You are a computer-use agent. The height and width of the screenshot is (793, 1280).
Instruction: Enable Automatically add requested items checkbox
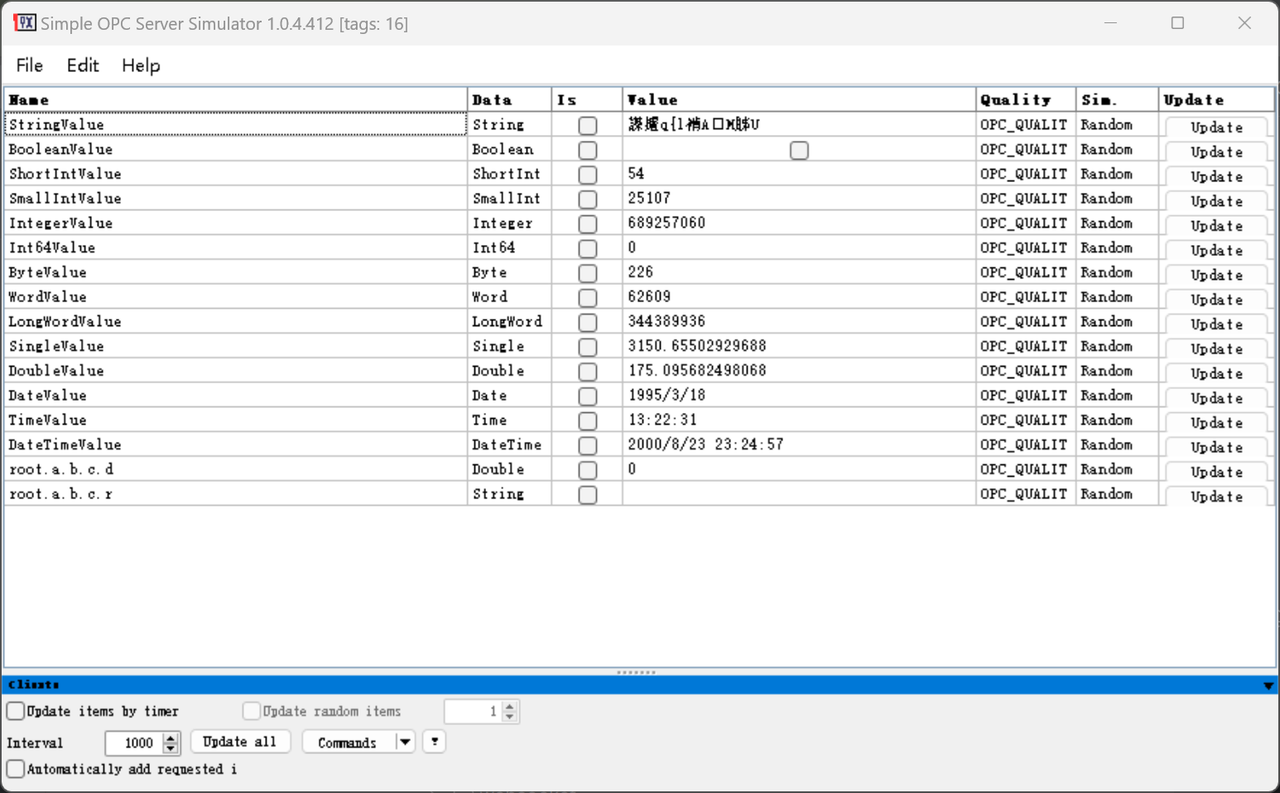[16, 769]
